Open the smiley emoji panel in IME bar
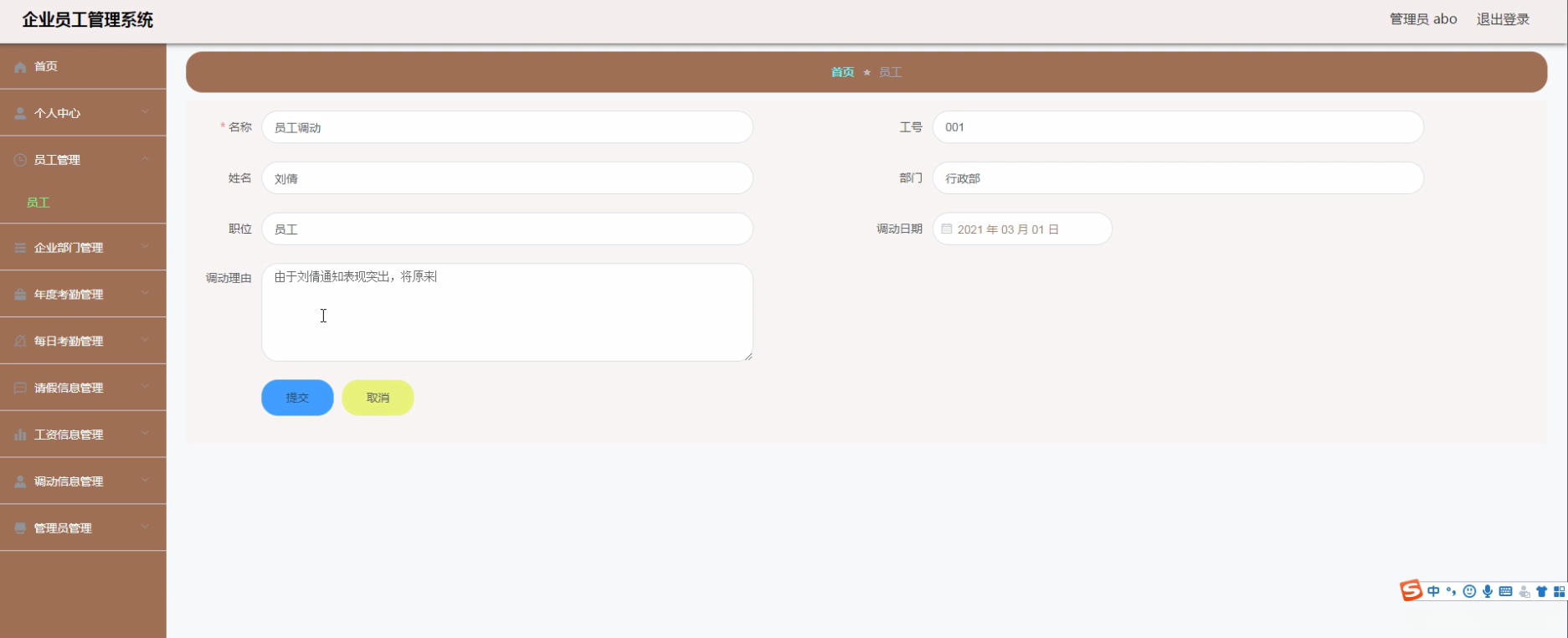This screenshot has width=1568, height=638. click(1469, 592)
